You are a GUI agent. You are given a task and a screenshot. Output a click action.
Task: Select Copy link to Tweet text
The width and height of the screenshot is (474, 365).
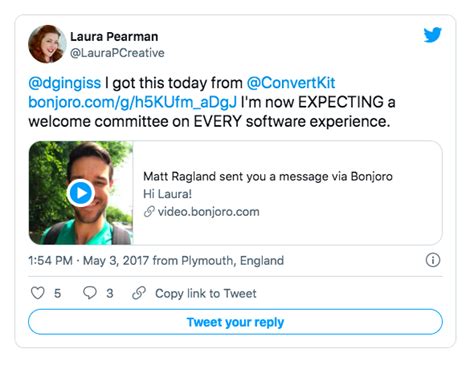coord(206,293)
